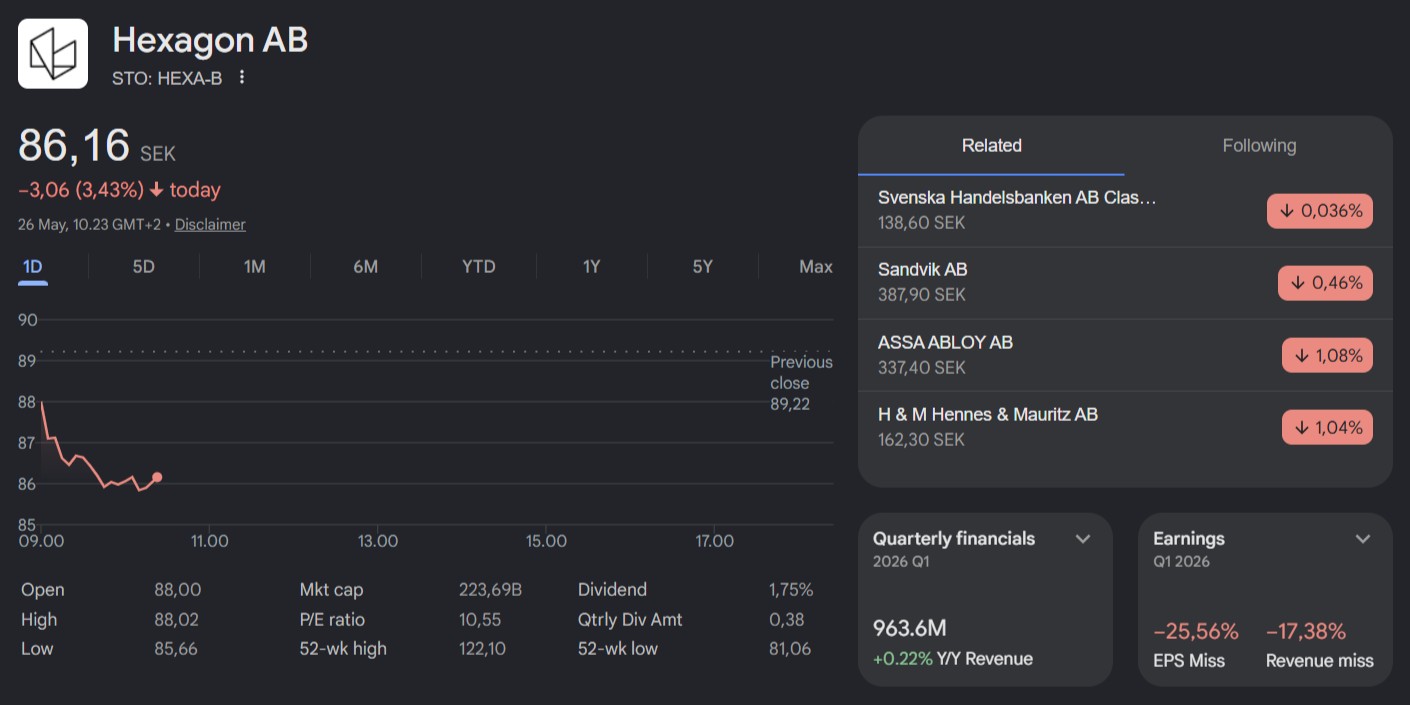Show the YTD chart range
The width and height of the screenshot is (1410, 705).
tap(479, 267)
